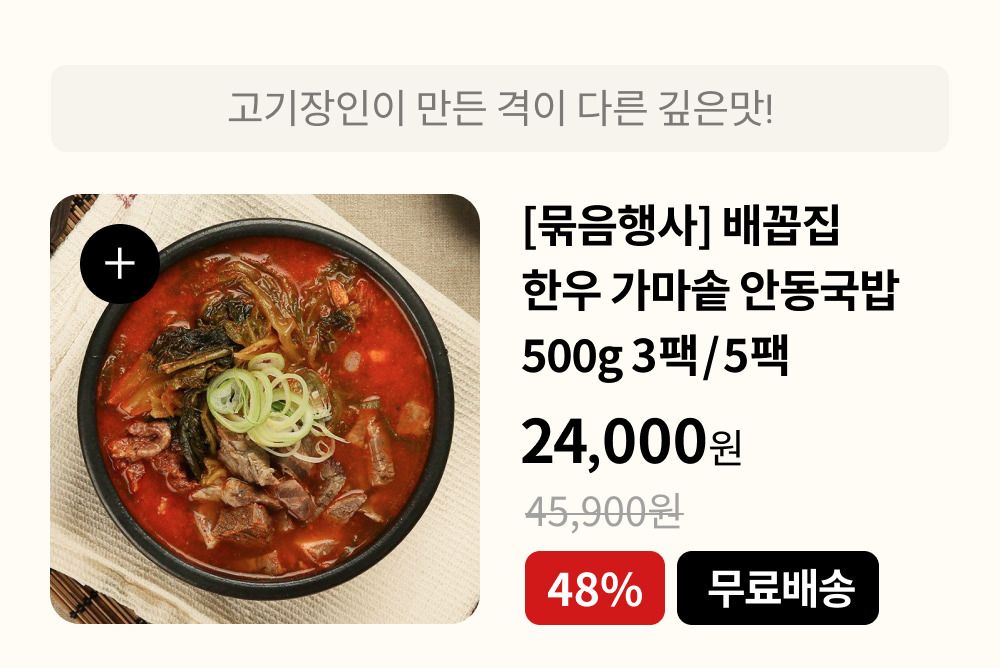Screen dimensions: 1000x668
Task: Click the 무료배송 free shipping badge
Action: tap(778, 588)
